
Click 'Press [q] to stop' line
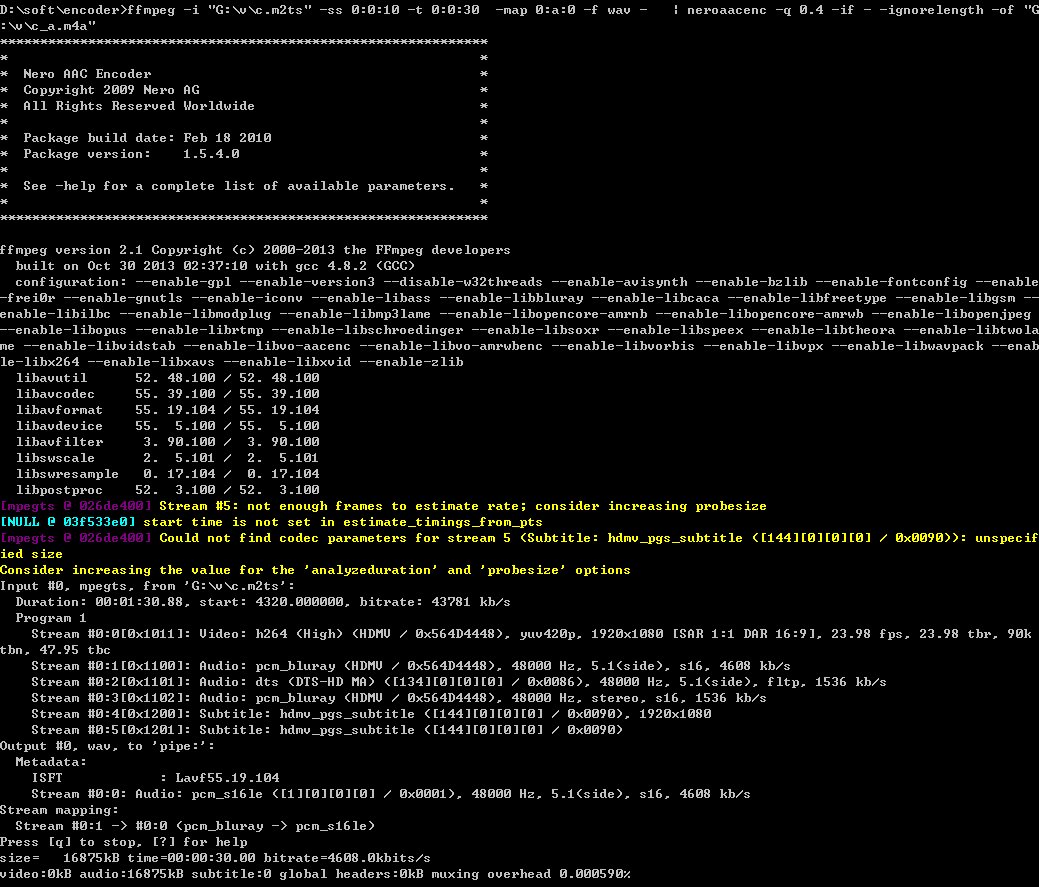pyautogui.click(x=123, y=842)
